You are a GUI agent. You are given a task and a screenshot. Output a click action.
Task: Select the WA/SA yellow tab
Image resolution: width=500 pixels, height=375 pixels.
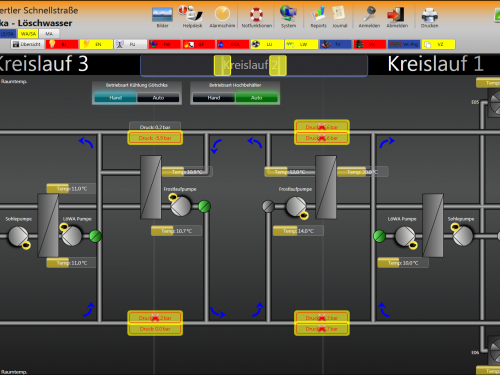28,34
